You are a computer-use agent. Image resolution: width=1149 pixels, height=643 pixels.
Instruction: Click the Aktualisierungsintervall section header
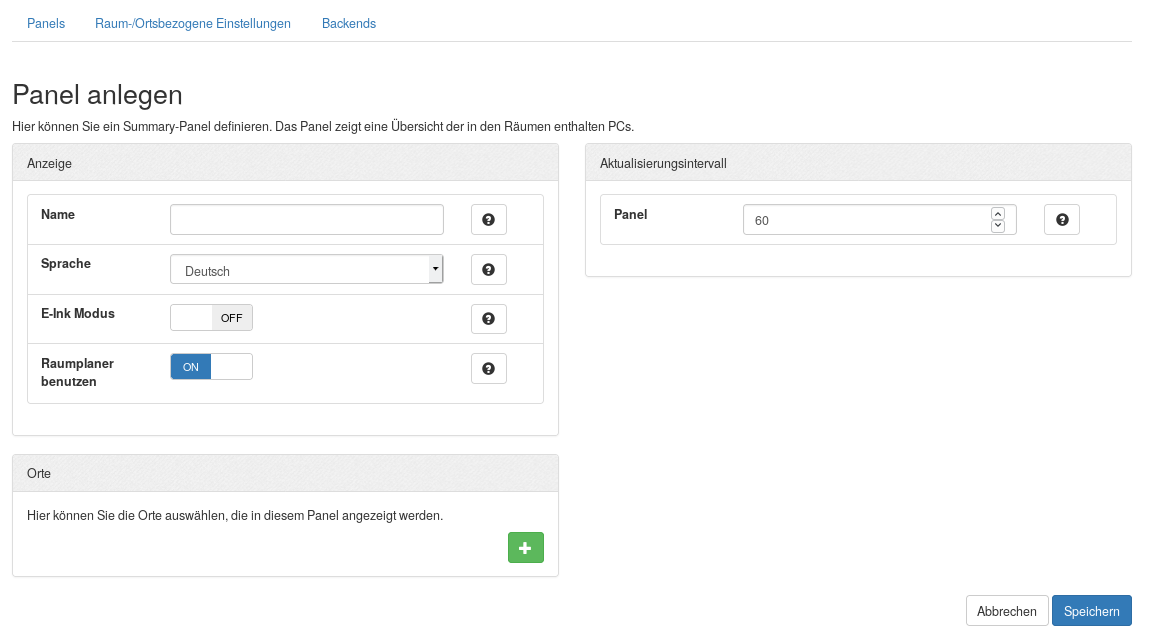click(x=858, y=163)
